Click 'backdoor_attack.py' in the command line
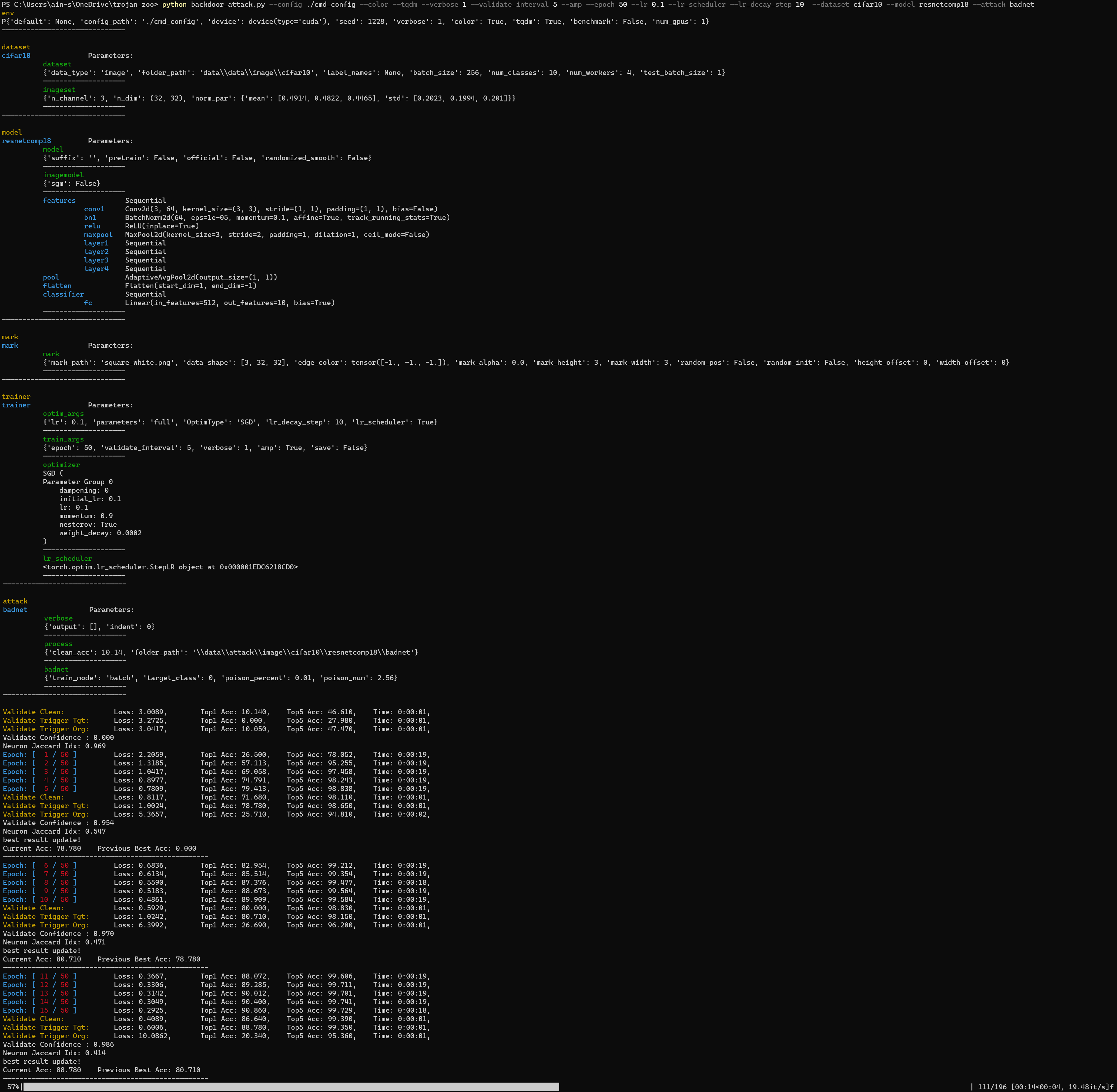Image resolution: width=1117 pixels, height=1092 pixels. point(228,5)
